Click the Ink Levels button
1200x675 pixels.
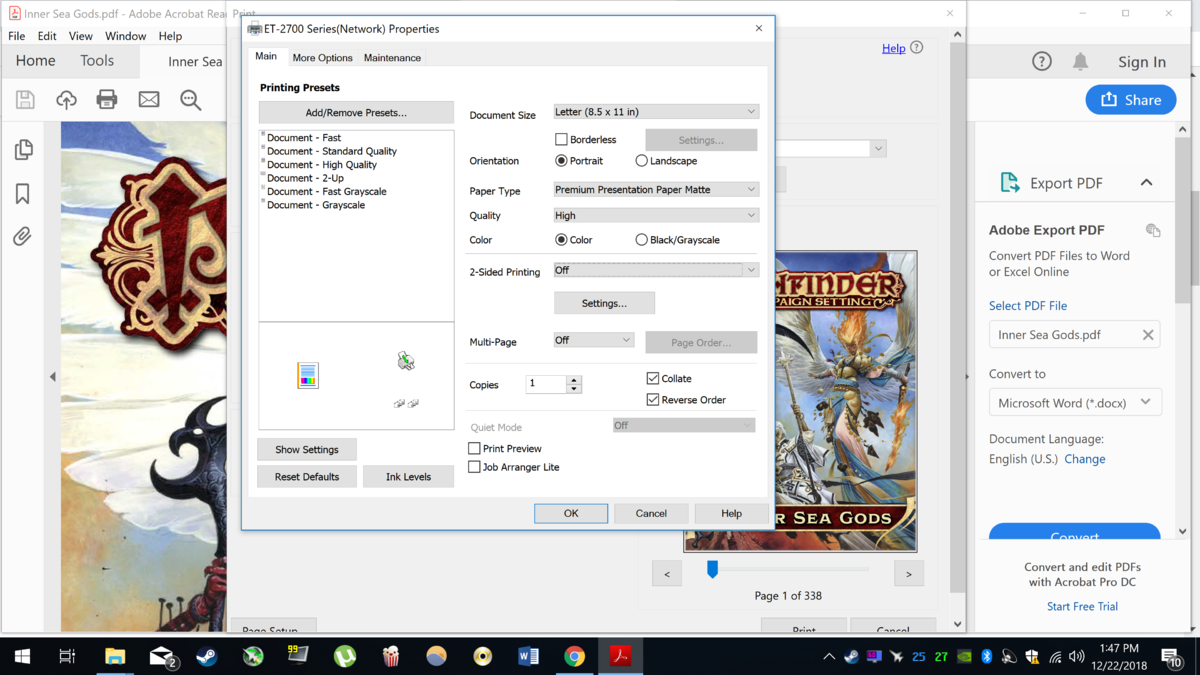[x=408, y=477]
